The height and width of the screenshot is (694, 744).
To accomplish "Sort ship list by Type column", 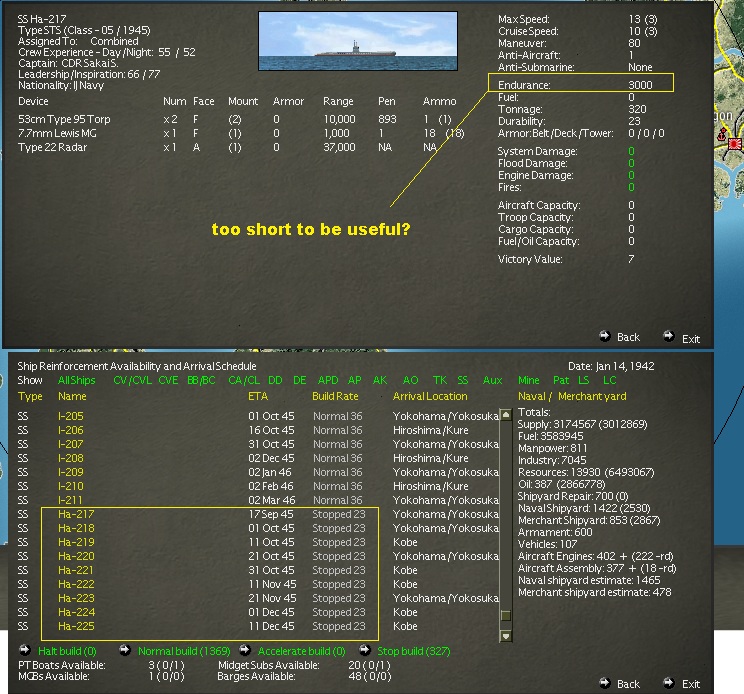I will 30,397.
